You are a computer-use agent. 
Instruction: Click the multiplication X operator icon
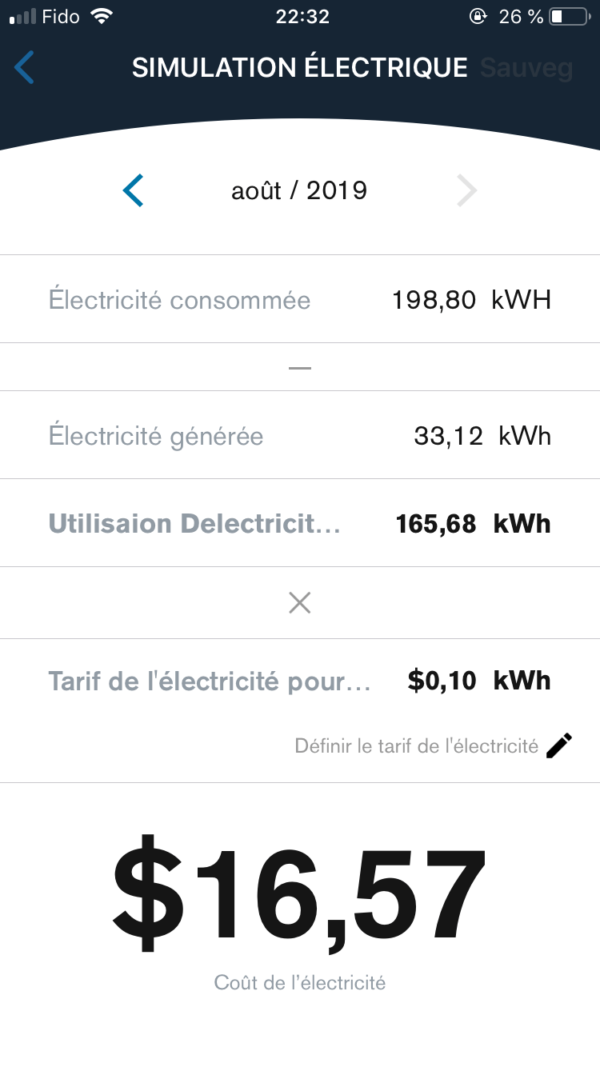300,603
